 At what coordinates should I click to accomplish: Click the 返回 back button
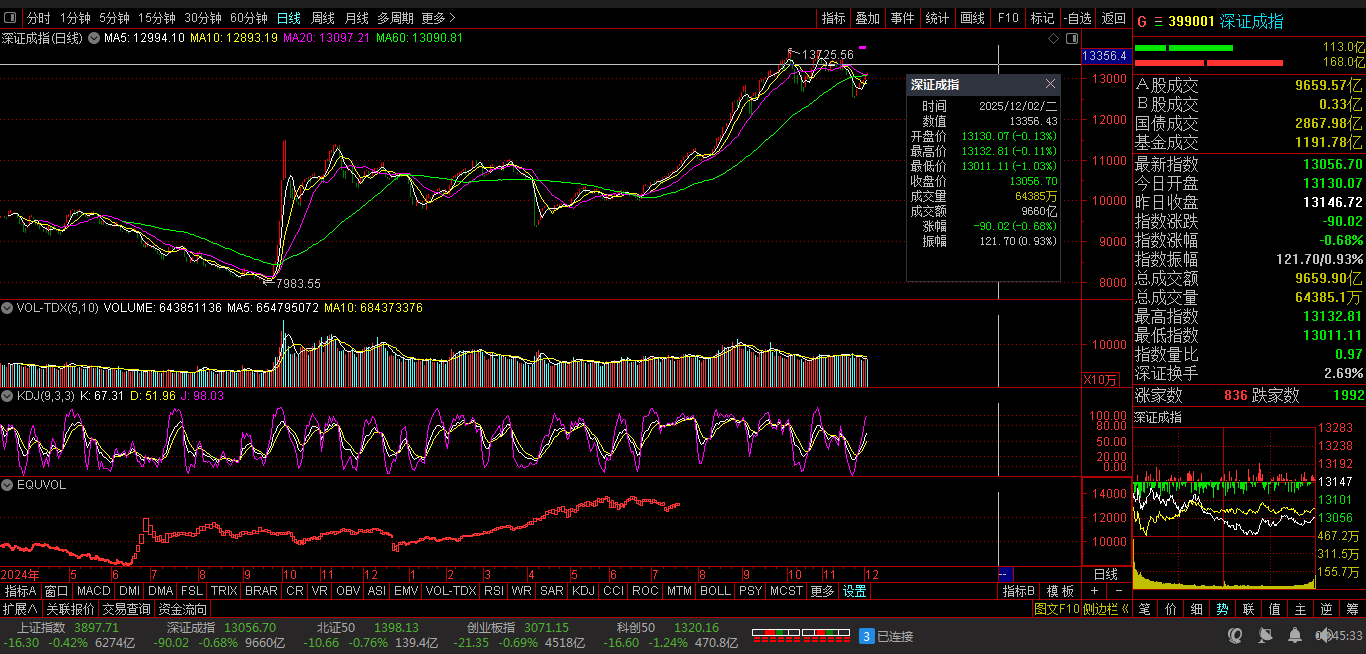click(1113, 18)
